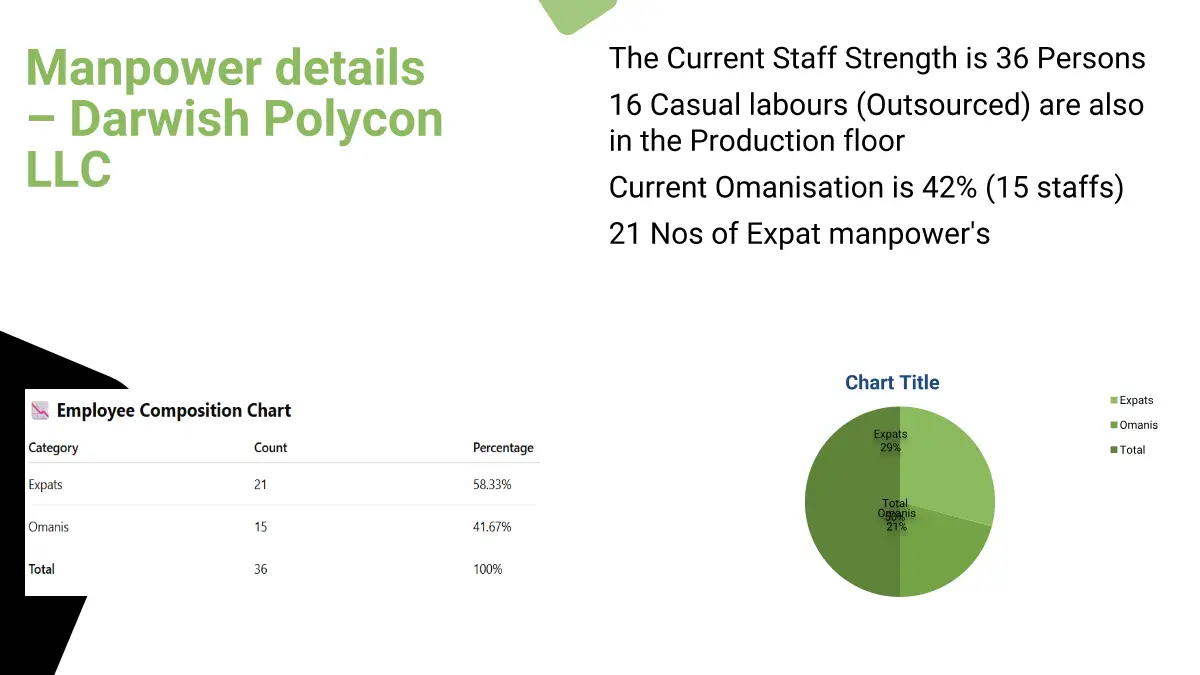Click the chart icon beside Employee Composition Chart
Screen dimensions: 1200x675
40,410
